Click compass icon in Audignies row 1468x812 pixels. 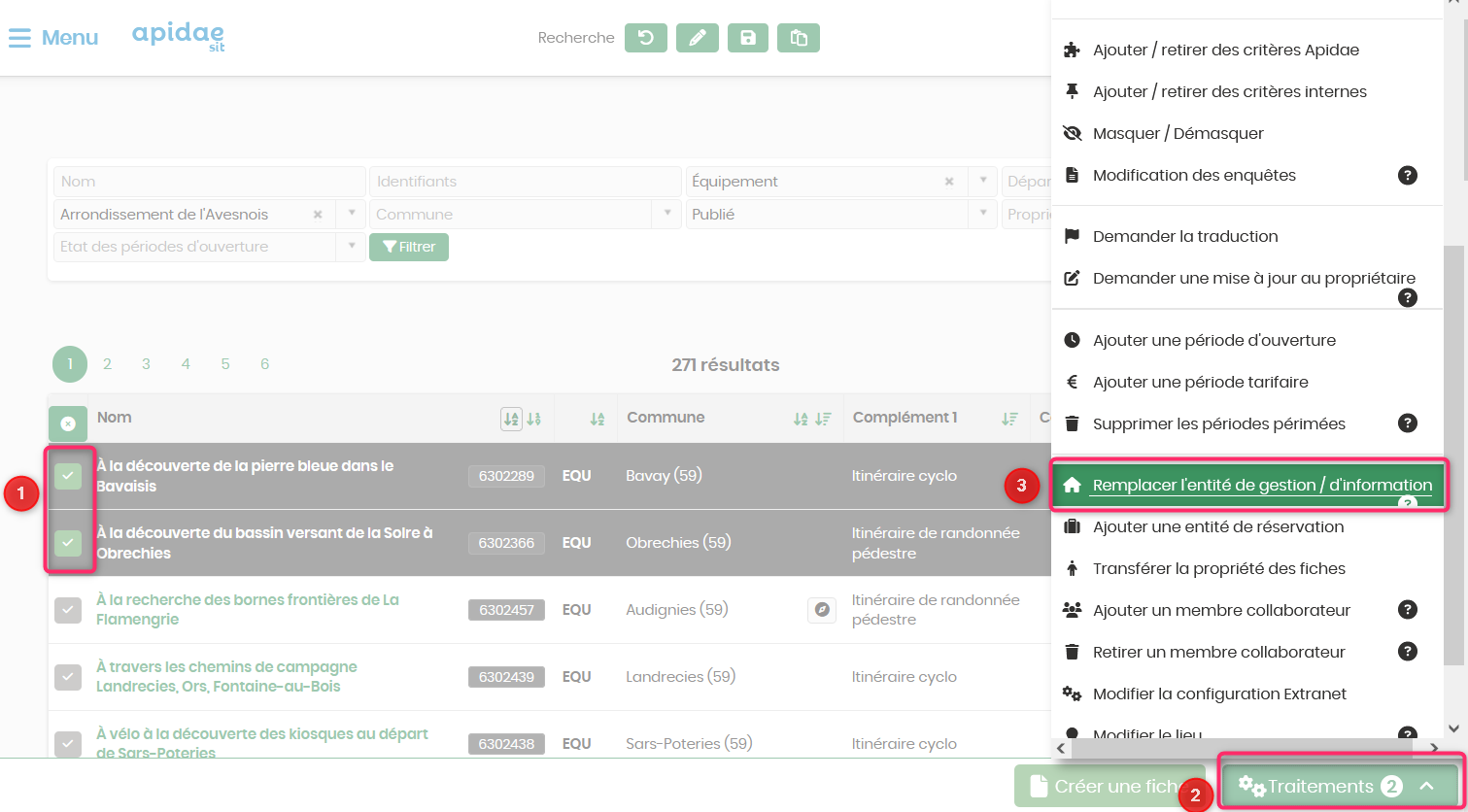[x=822, y=610]
